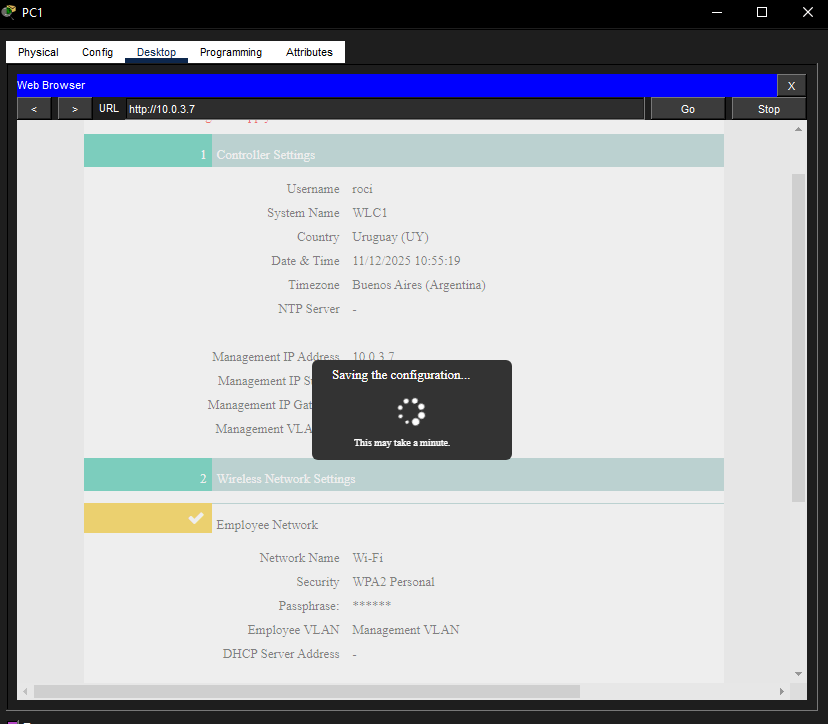Click the vertical scrollbar down arrow
The width and height of the screenshot is (828, 724).
coord(798,673)
